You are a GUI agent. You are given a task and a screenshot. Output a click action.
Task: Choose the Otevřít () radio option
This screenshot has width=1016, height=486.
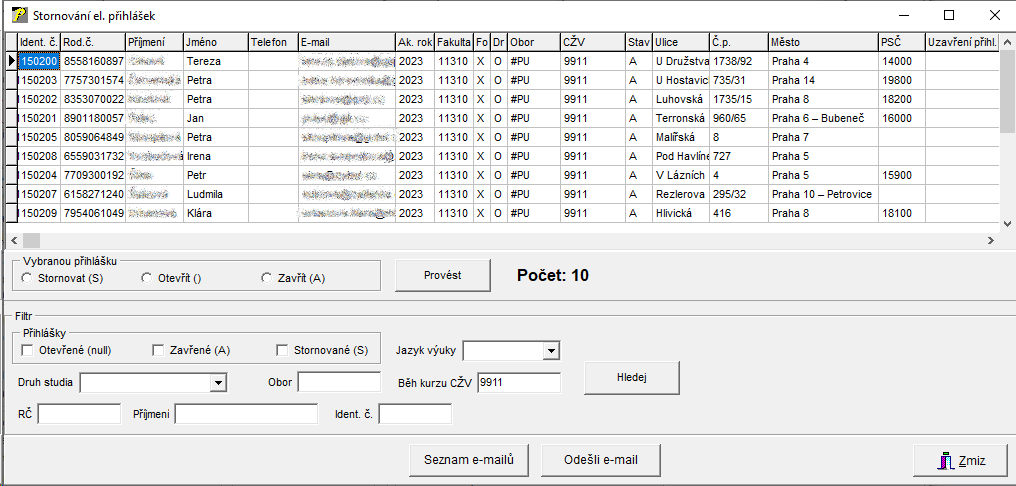(x=148, y=278)
